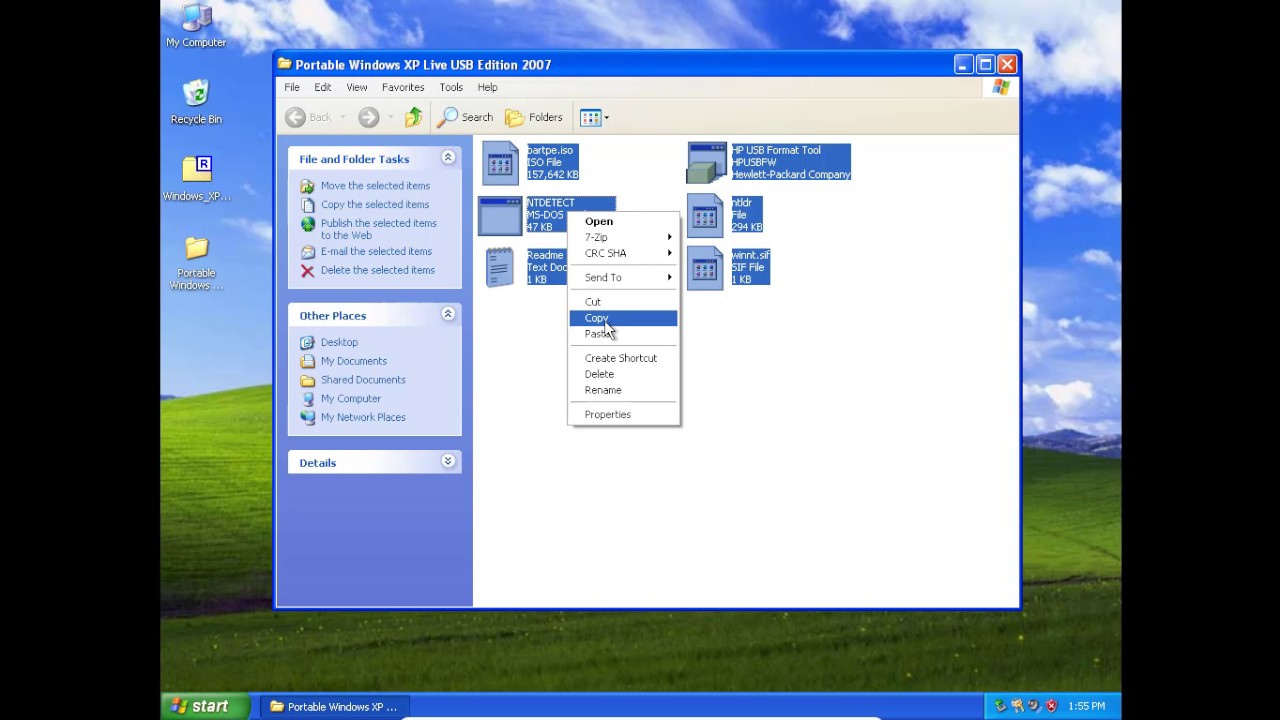Open the Help menu
The width and height of the screenshot is (1280, 720).
pyautogui.click(x=488, y=87)
